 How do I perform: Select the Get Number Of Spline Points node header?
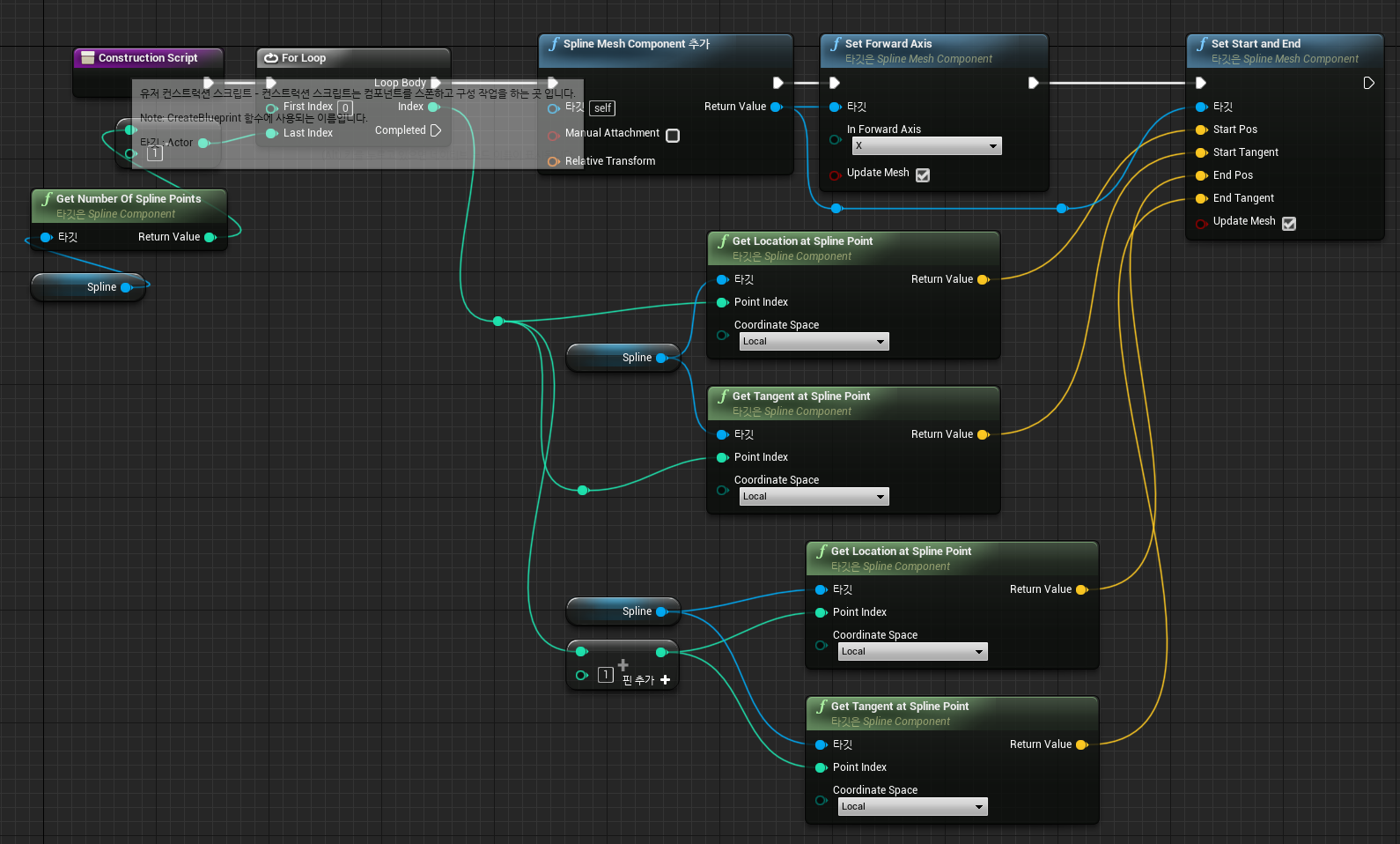click(129, 206)
